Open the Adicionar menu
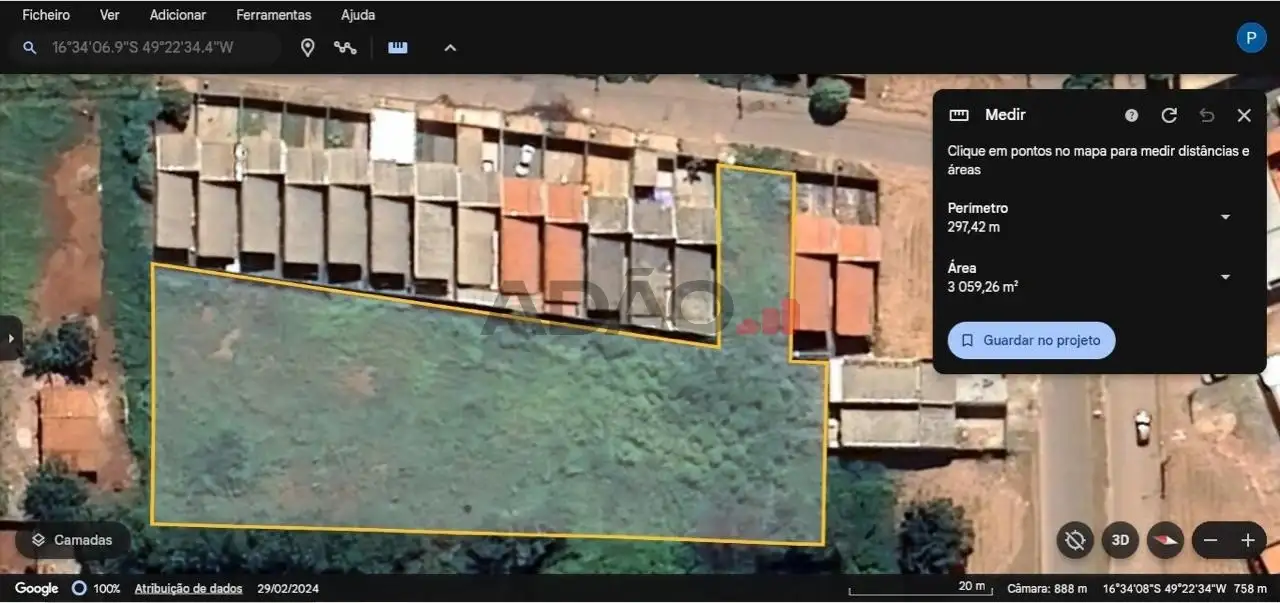Viewport: 1280px width, 603px height. [x=178, y=15]
